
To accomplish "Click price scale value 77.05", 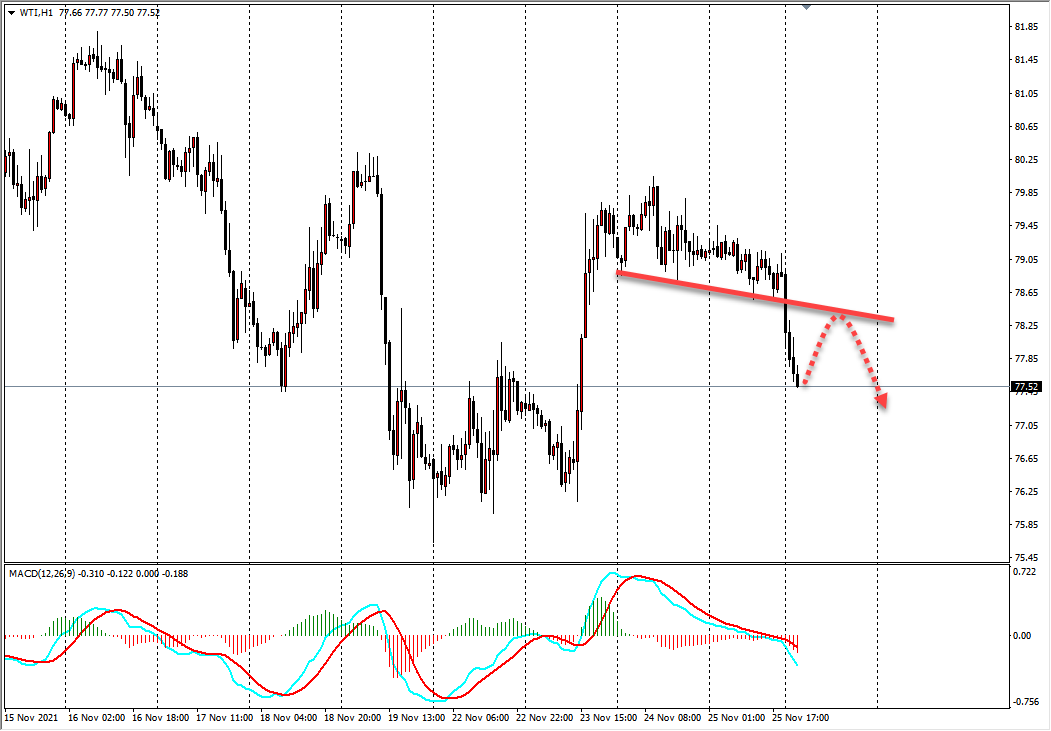I will coord(1026,425).
